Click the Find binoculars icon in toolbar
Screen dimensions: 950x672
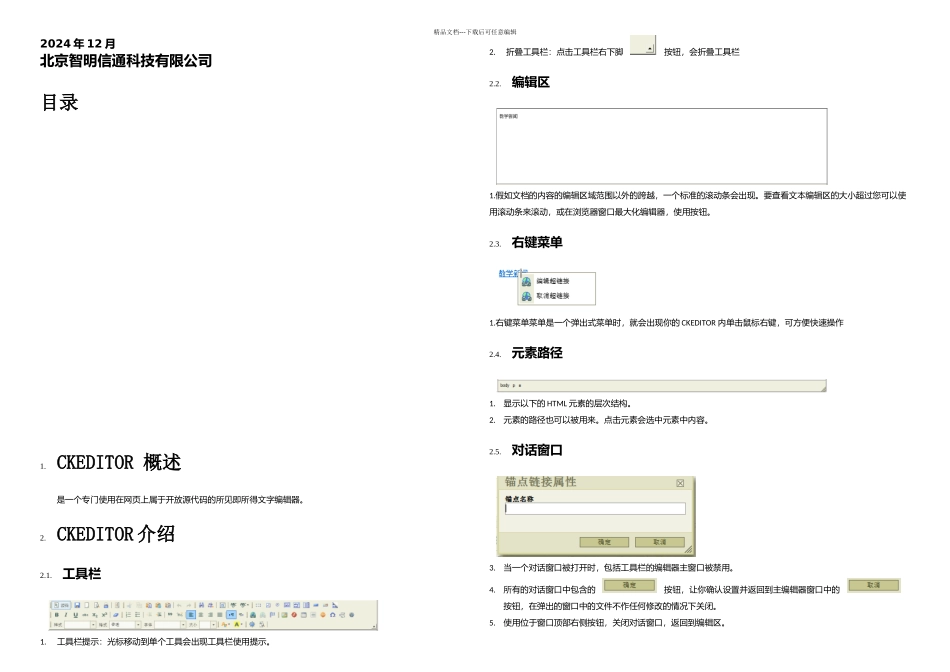[x=201, y=605]
